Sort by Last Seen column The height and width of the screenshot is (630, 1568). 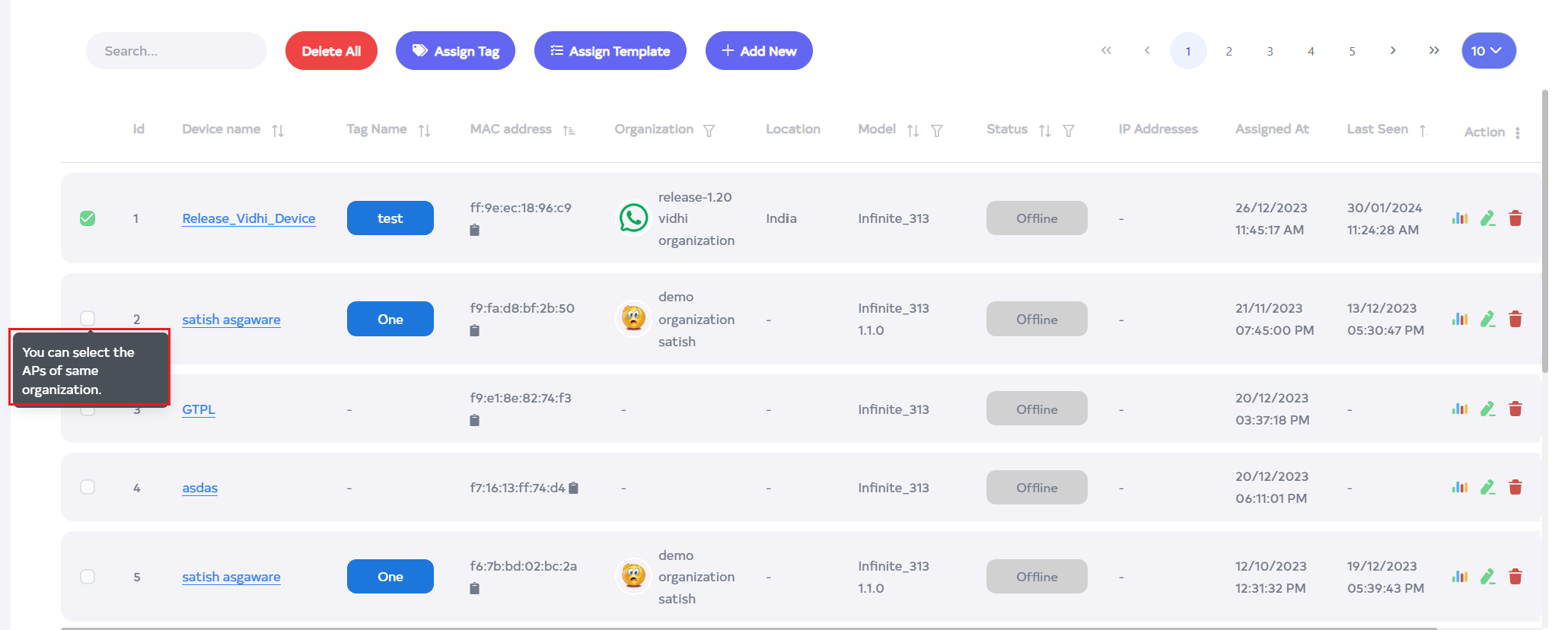[x=1422, y=131]
